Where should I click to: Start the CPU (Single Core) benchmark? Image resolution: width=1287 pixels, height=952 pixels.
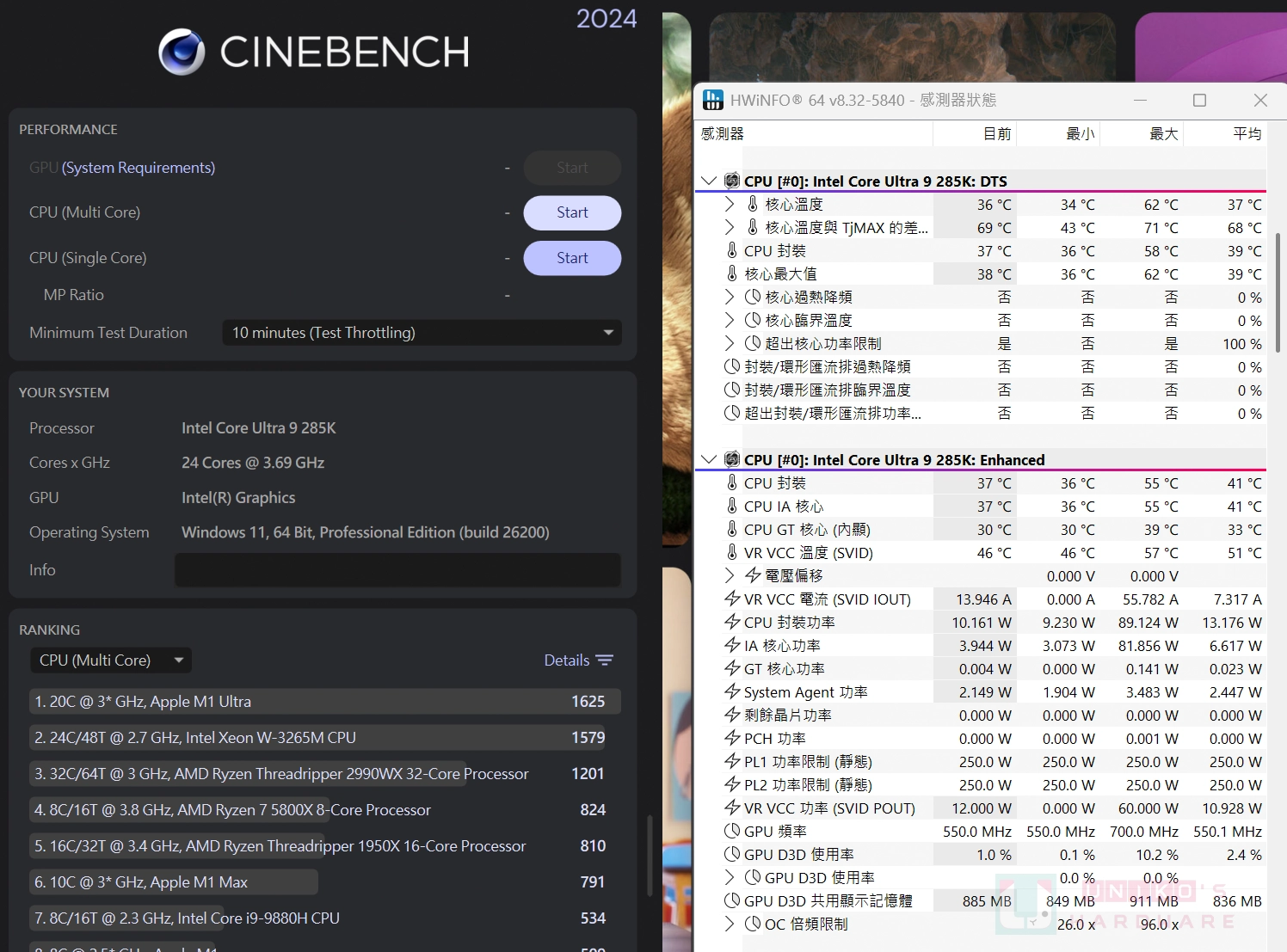(x=572, y=258)
